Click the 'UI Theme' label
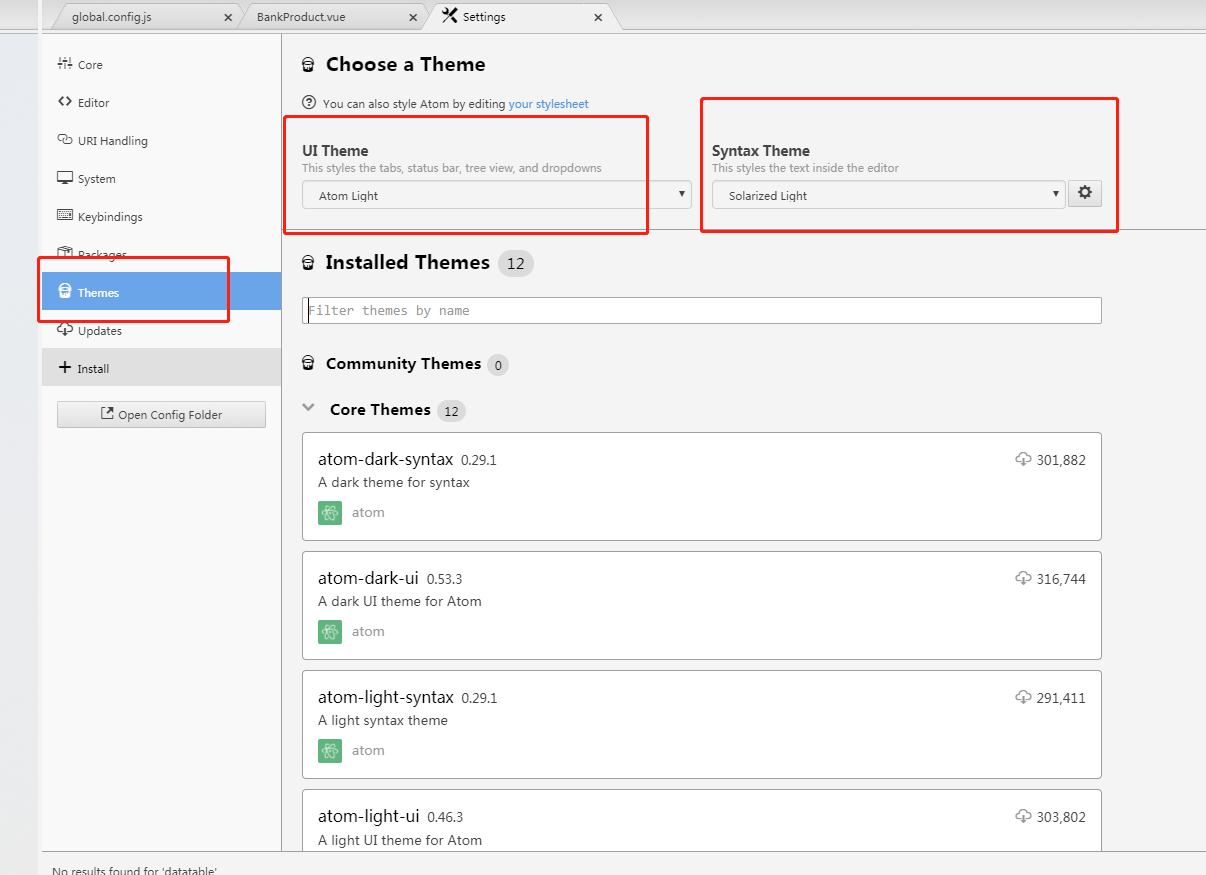This screenshot has width=1206, height=875. tap(335, 150)
